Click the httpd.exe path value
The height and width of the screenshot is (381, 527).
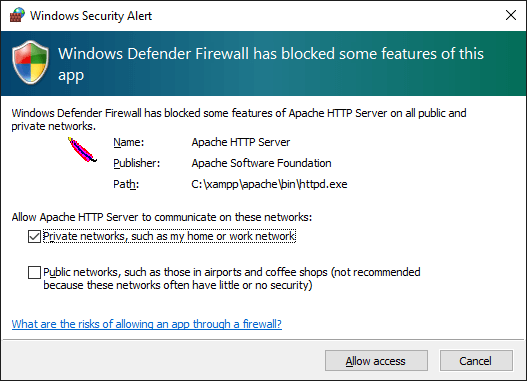click(x=269, y=184)
